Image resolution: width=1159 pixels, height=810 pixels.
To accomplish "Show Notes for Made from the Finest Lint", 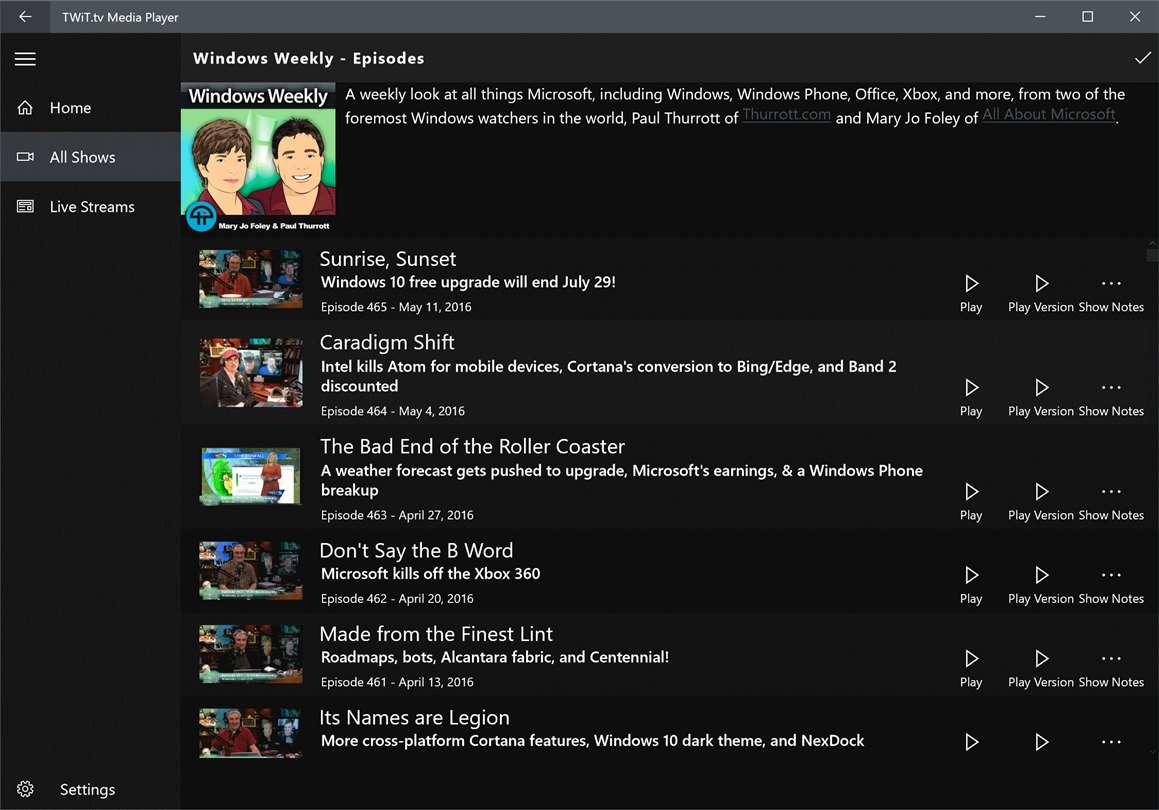I will pos(1111,668).
